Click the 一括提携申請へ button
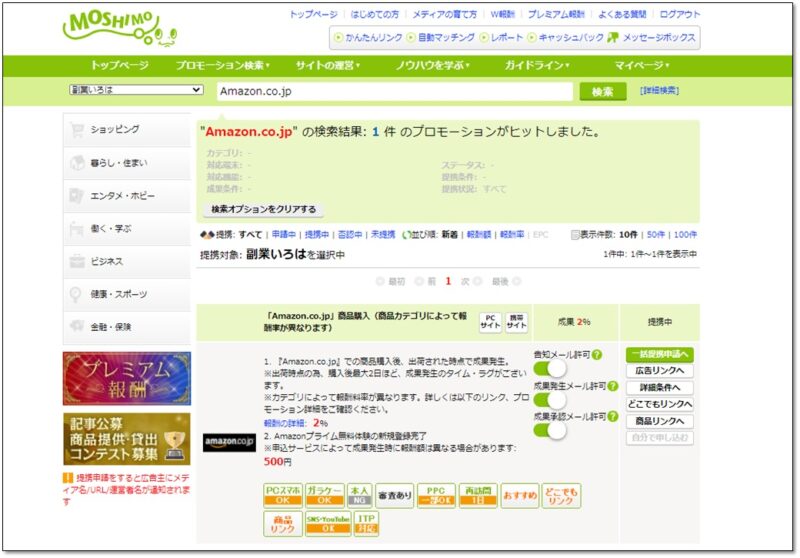The width and height of the screenshot is (800, 558). 660,354
